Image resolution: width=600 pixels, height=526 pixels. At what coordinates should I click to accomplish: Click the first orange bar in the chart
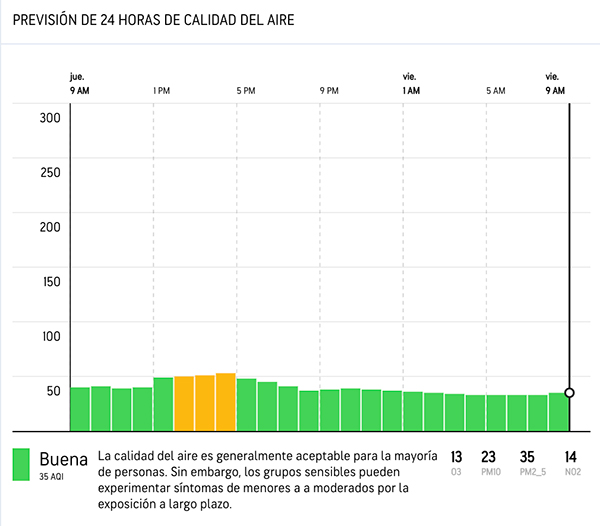(184, 402)
